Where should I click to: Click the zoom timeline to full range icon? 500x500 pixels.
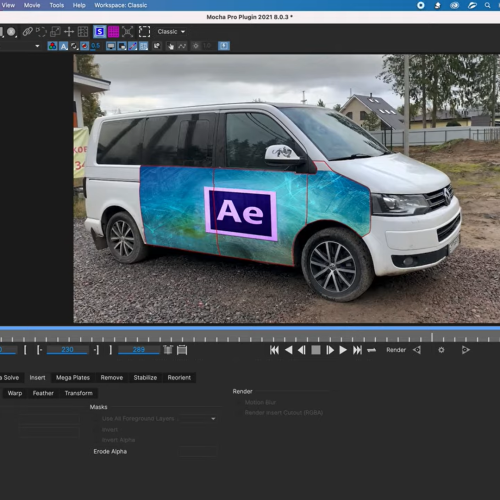(x=182, y=350)
